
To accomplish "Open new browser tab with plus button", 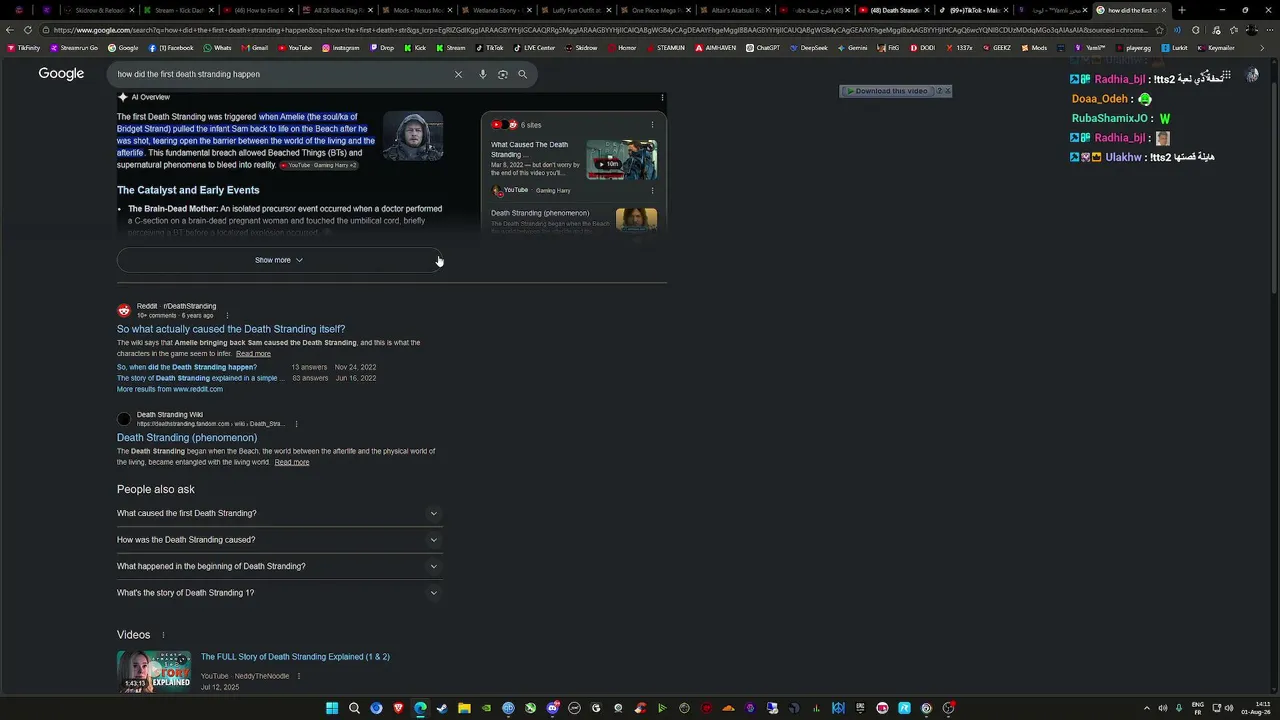I will tap(1181, 10).
